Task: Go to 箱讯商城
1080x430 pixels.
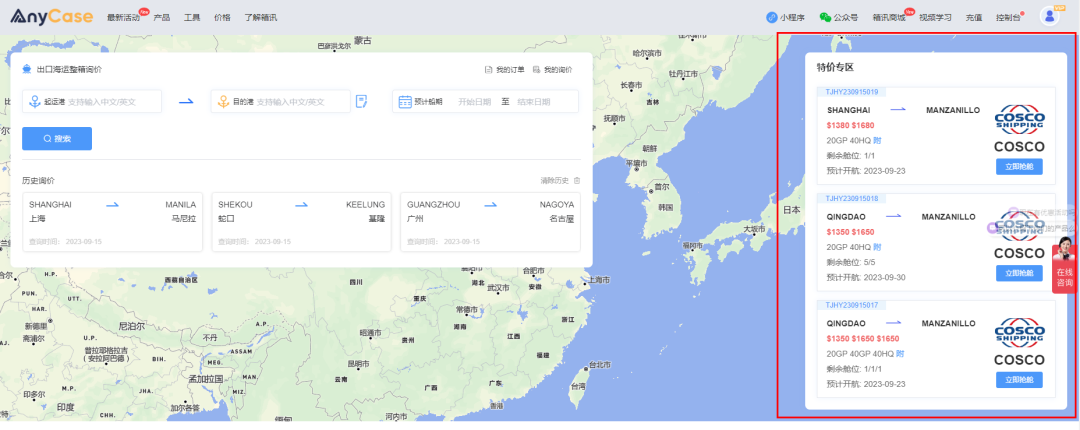Action: [x=889, y=17]
